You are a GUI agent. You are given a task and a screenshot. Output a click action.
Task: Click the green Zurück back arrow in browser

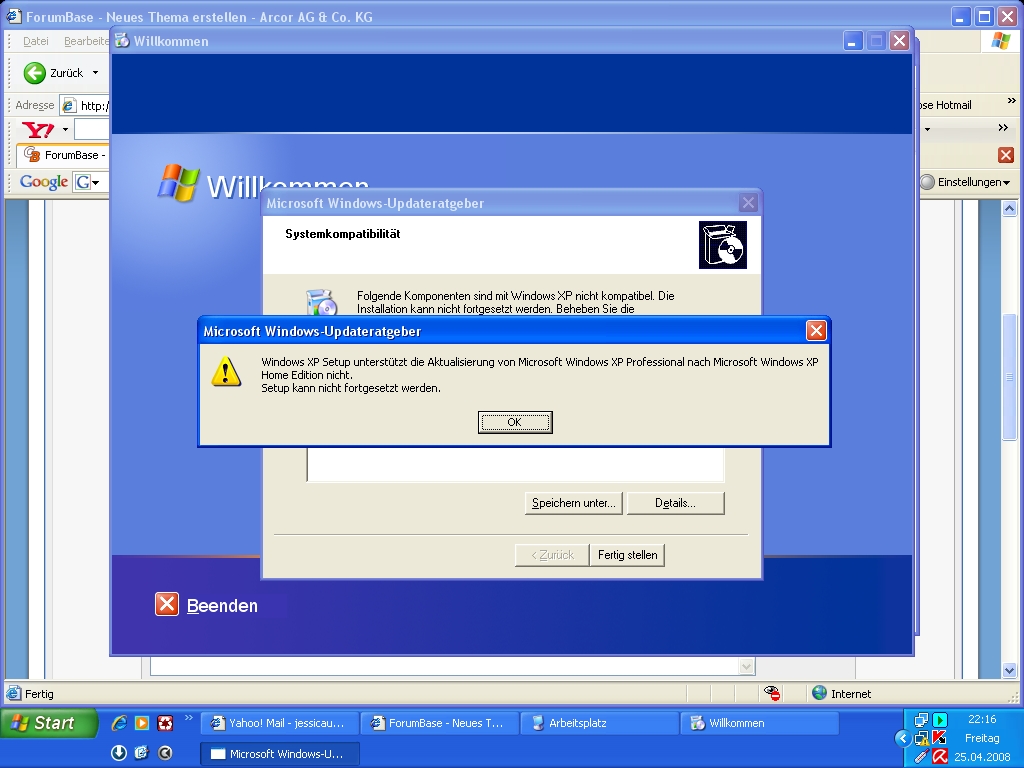35,72
